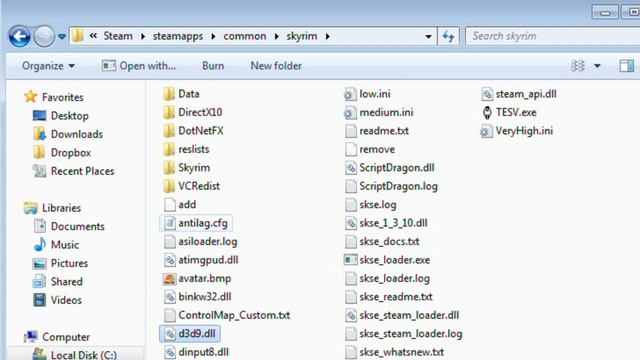Select skse_docs.txt file

click(x=382, y=242)
